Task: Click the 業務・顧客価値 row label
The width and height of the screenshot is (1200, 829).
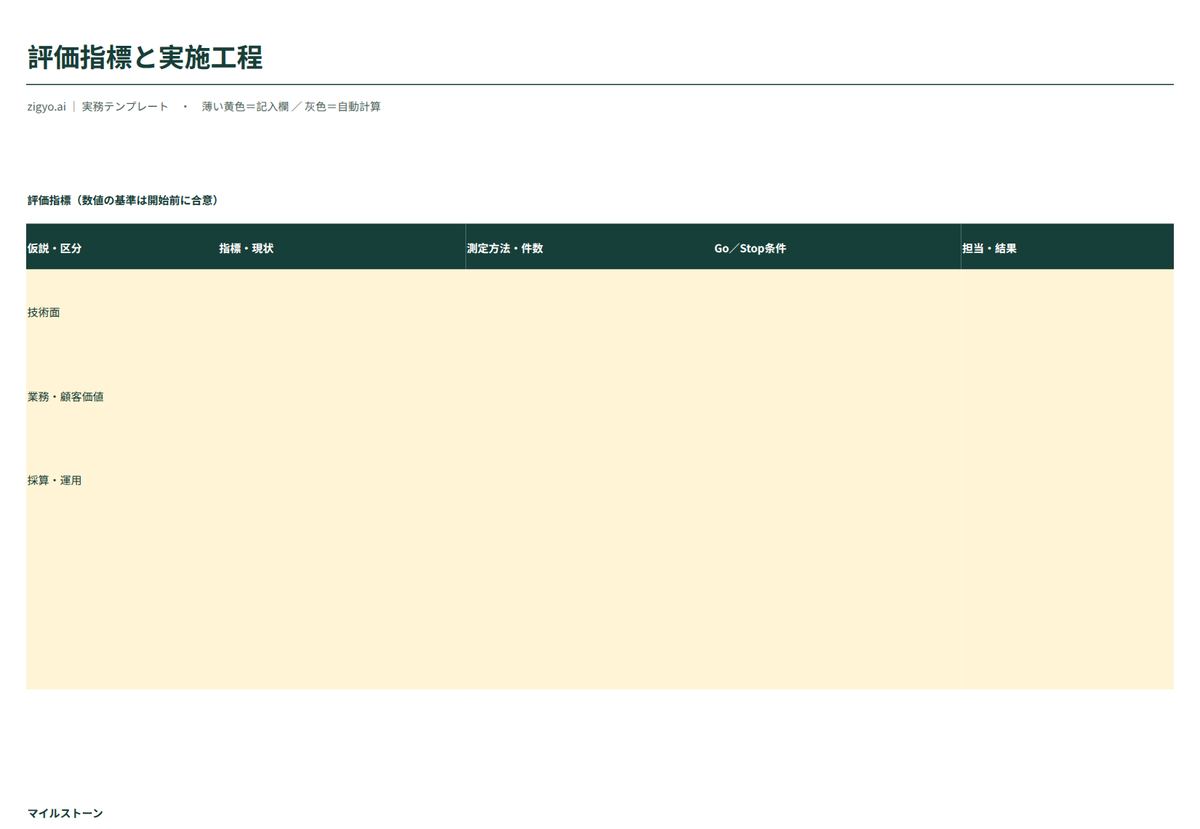Action: click(x=65, y=396)
